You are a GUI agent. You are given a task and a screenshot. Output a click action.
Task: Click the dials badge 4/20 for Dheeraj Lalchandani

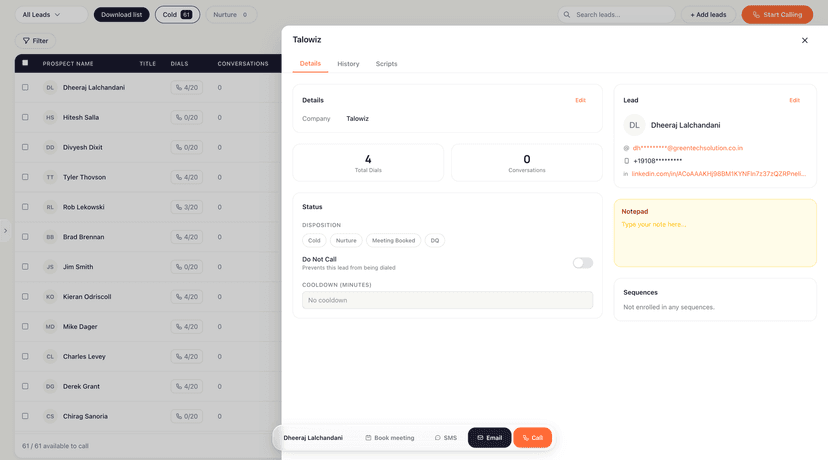(186, 88)
